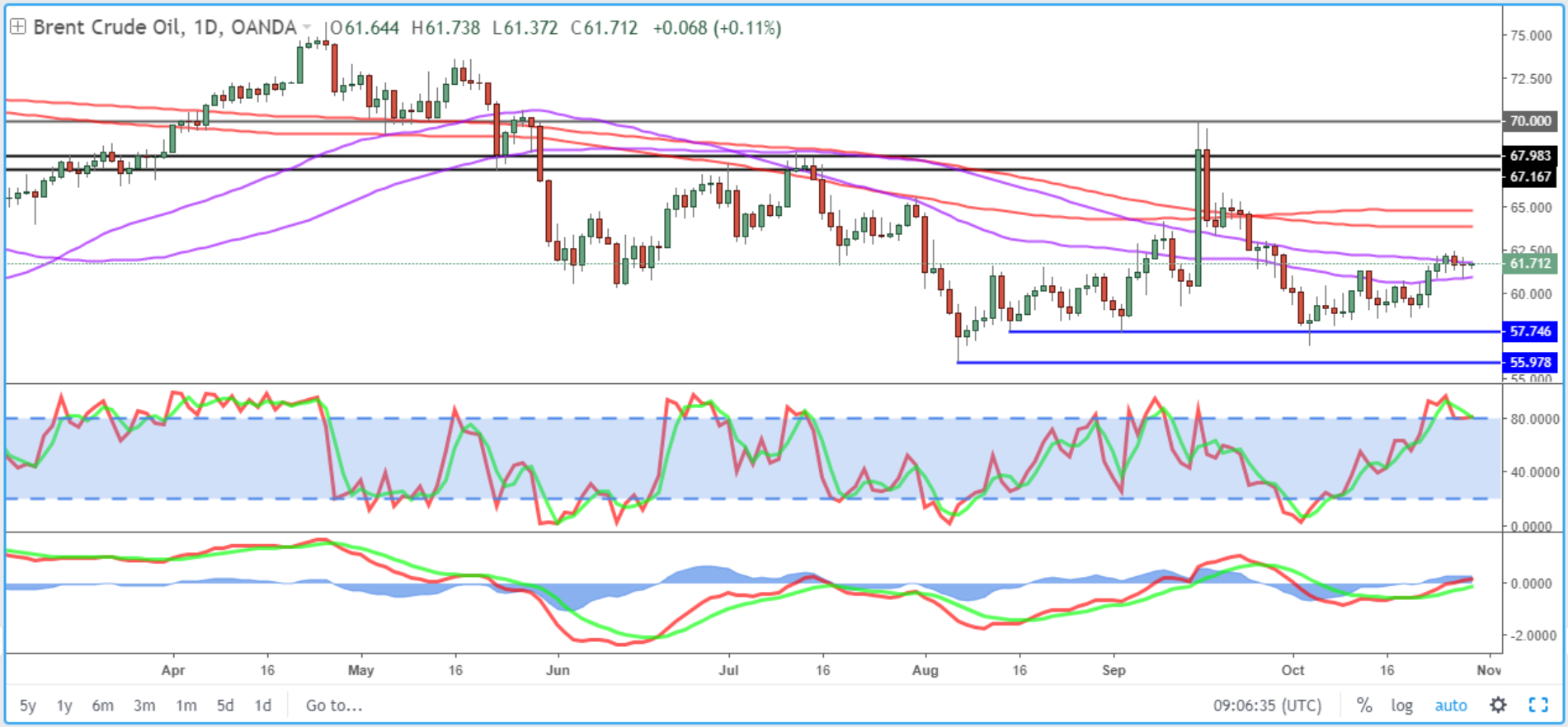Open chart settings gear icon

tap(1498, 705)
